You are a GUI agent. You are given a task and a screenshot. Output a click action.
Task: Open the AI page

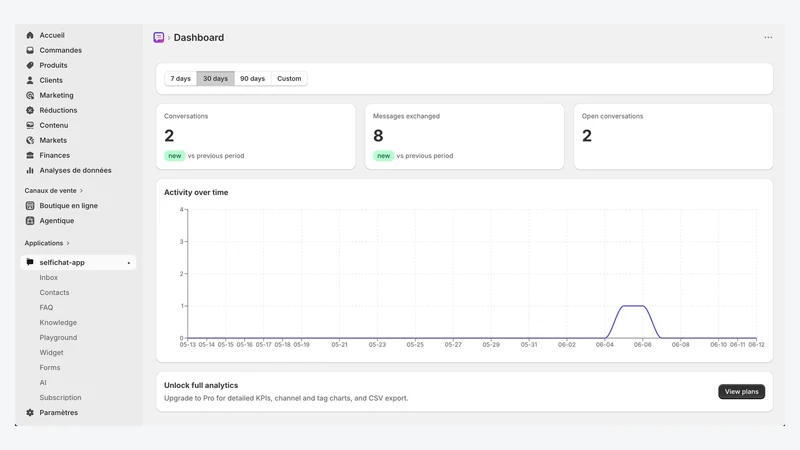coord(43,383)
